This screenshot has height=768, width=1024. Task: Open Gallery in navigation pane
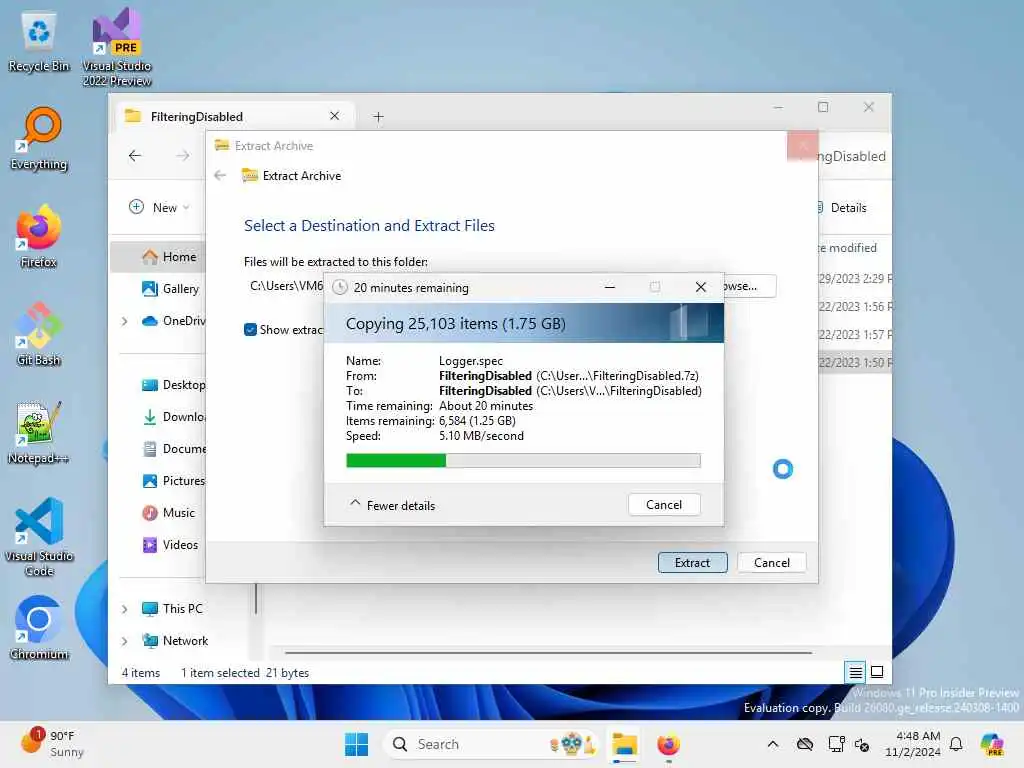coord(170,289)
